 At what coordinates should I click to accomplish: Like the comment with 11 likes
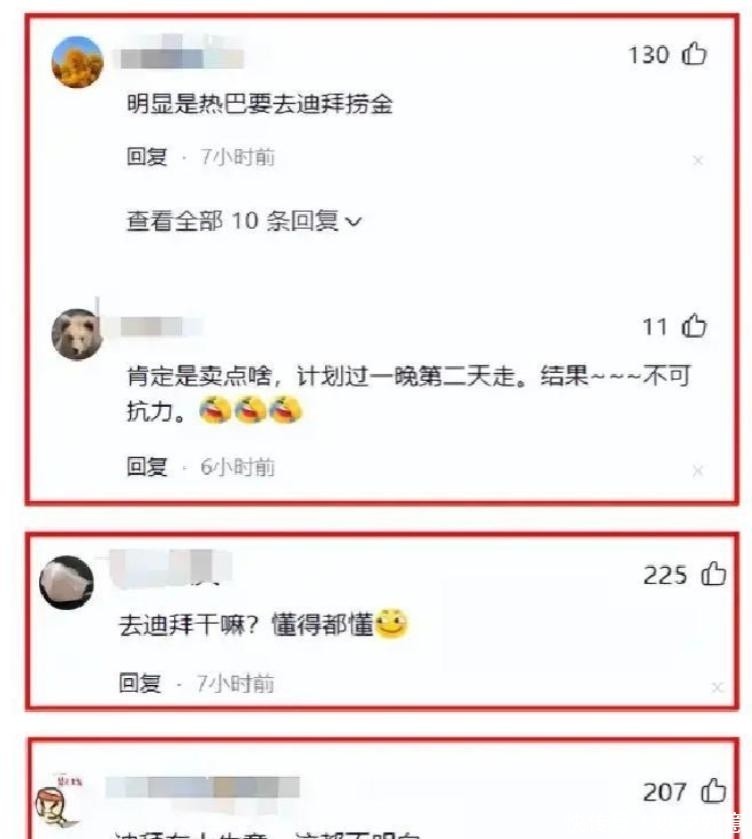point(694,325)
